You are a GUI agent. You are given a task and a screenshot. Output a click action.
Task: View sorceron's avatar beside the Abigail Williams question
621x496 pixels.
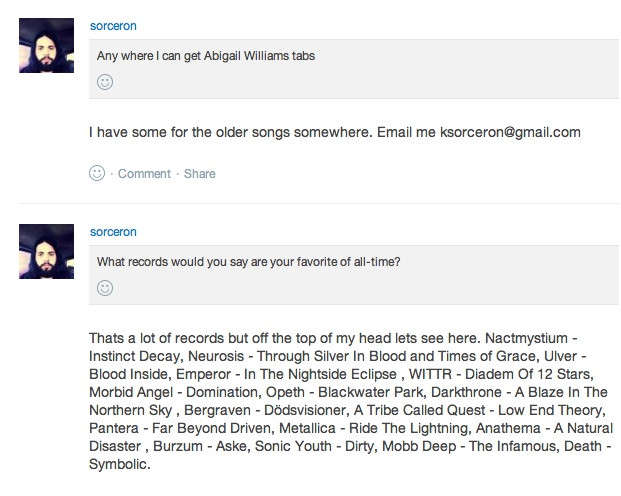tap(46, 45)
